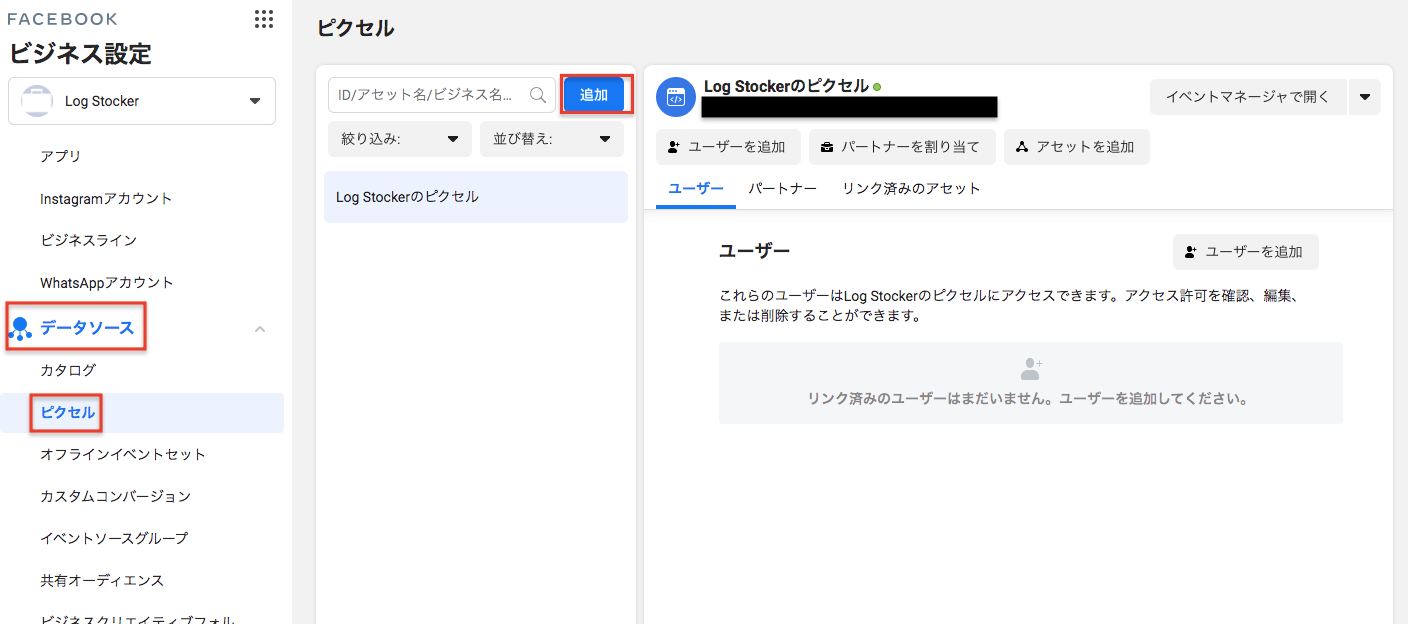Open the Log Stocker business account dropdown
This screenshot has height=624, width=1408.
[x=142, y=101]
